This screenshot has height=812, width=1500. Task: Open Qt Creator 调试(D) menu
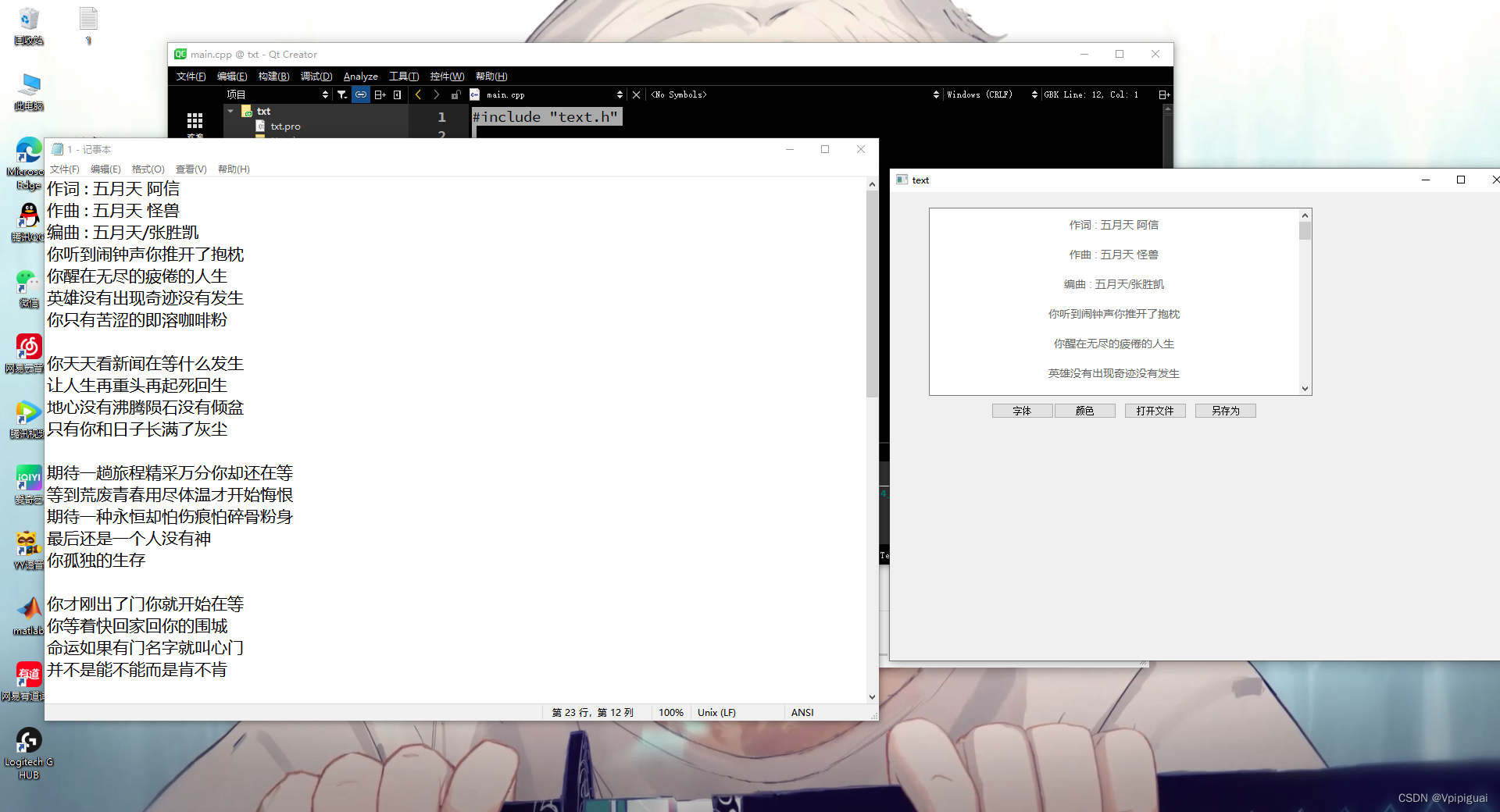pyautogui.click(x=316, y=77)
